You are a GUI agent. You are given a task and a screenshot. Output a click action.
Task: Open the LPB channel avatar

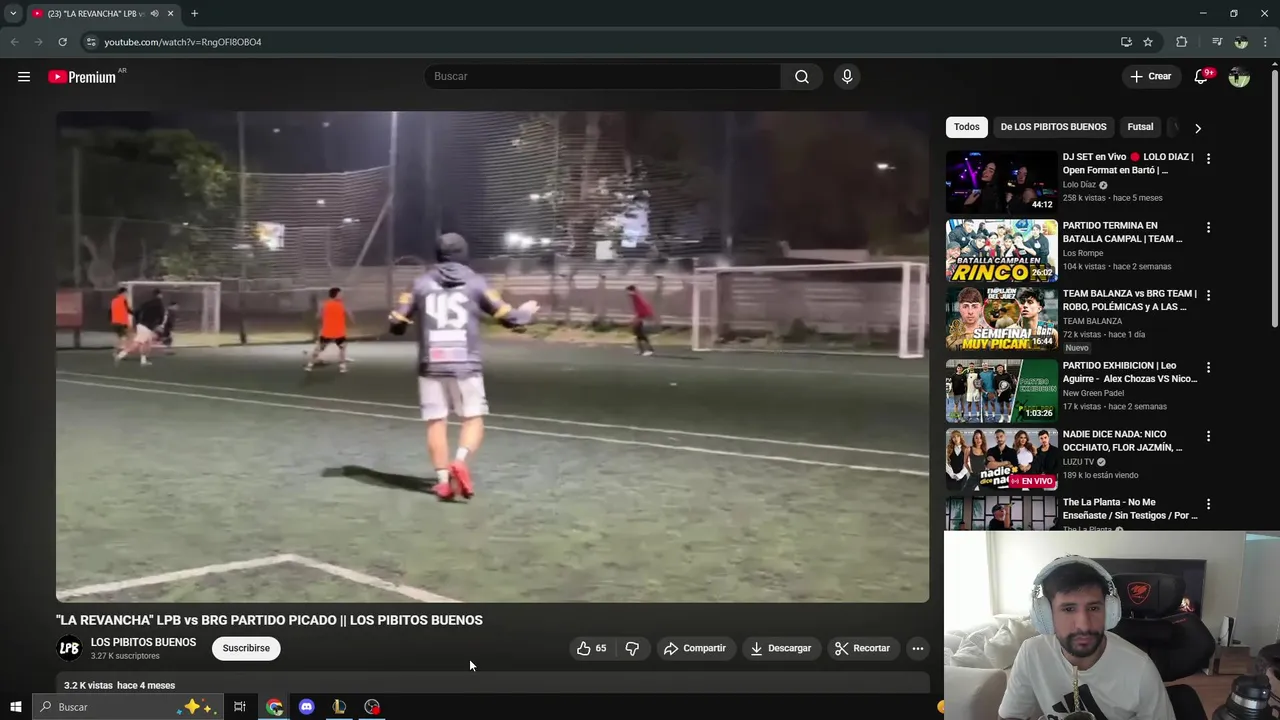[69, 648]
